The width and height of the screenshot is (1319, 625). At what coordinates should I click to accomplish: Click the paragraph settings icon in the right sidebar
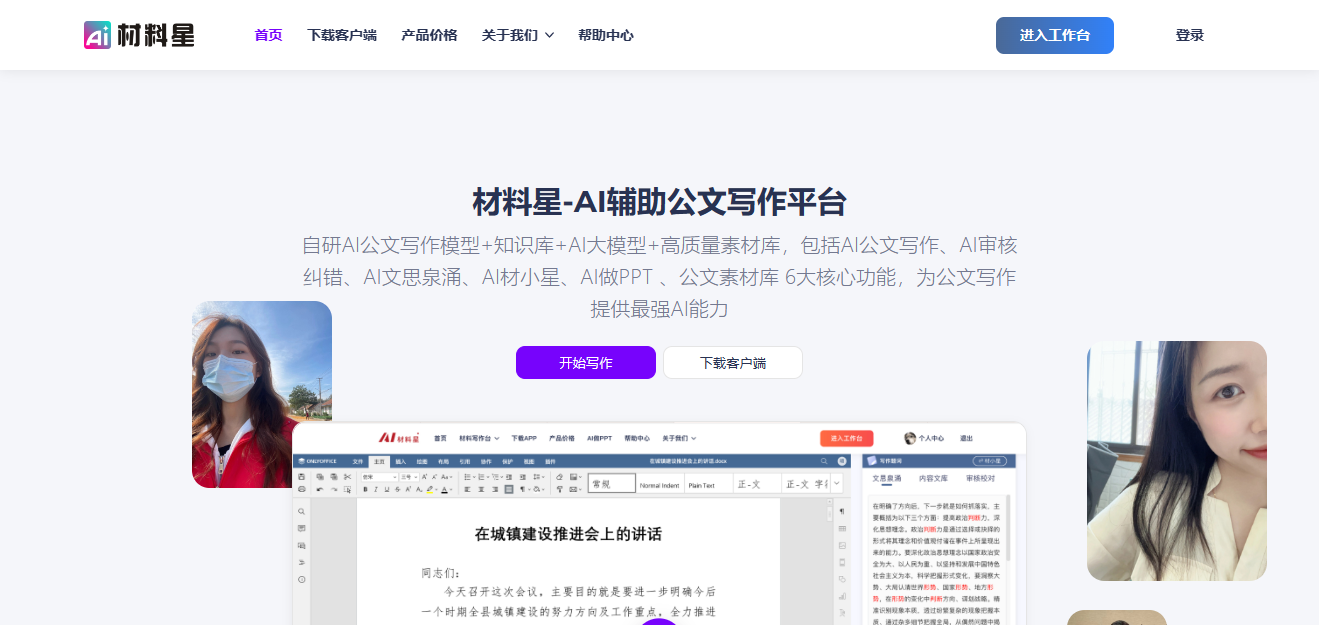tap(842, 511)
